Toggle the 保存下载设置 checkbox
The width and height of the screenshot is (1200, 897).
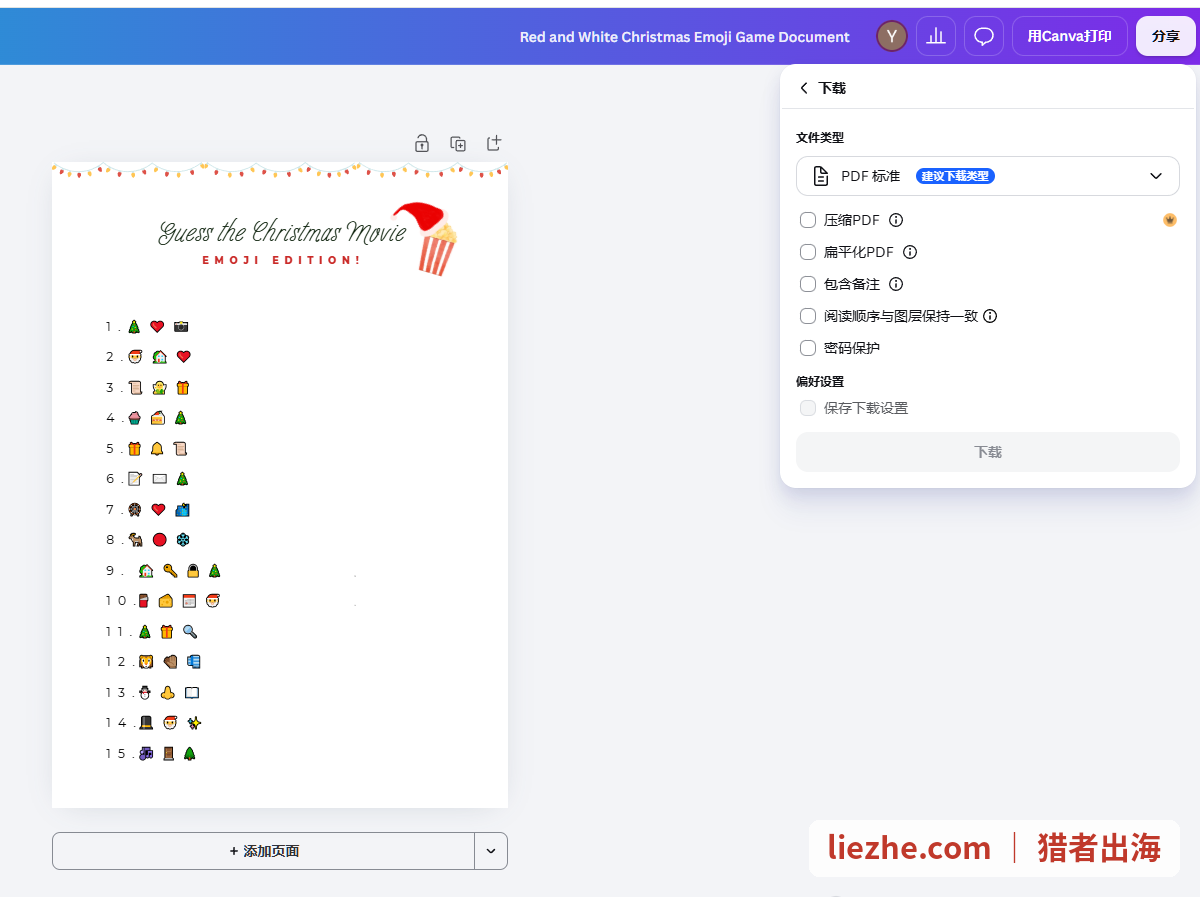pos(808,408)
